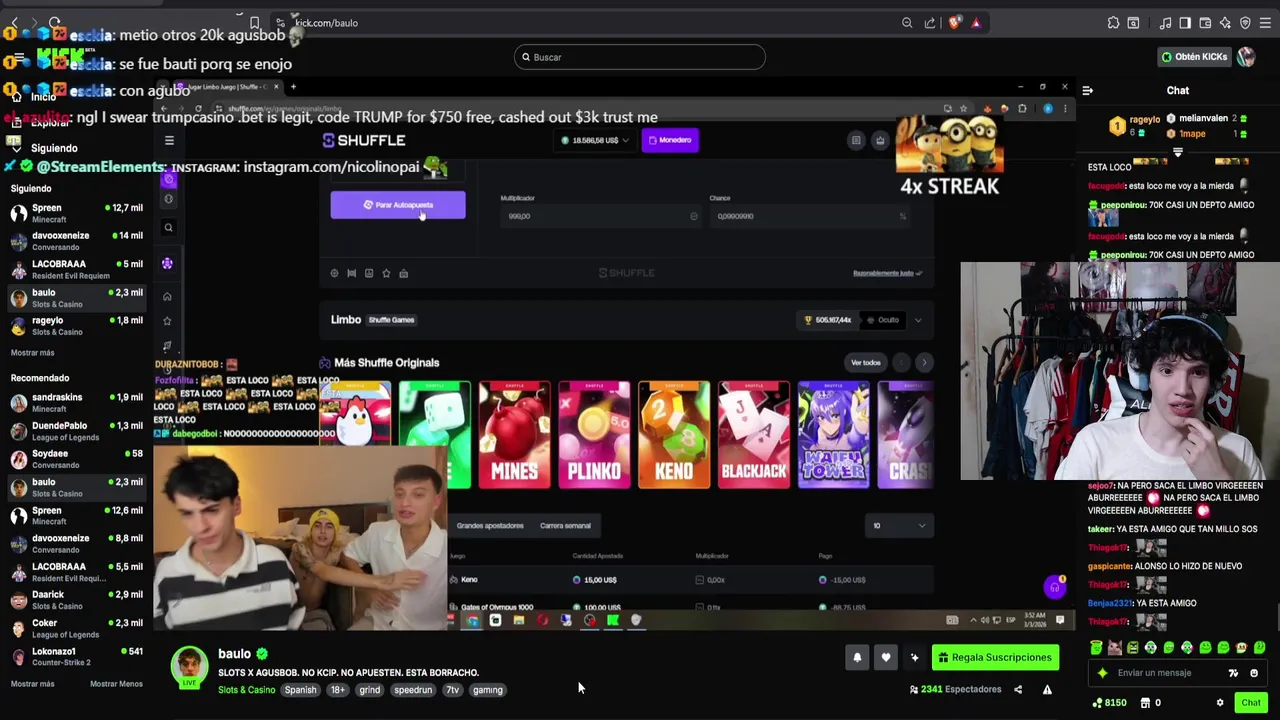The width and height of the screenshot is (1280, 720).
Task: Open Brave Shields icon in address bar
Action: pos(954,23)
